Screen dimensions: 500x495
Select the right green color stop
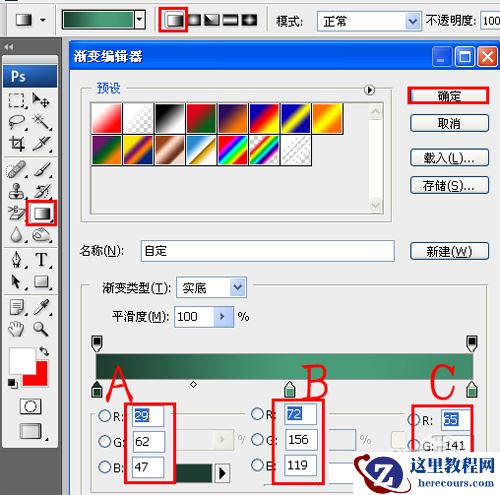(472, 390)
